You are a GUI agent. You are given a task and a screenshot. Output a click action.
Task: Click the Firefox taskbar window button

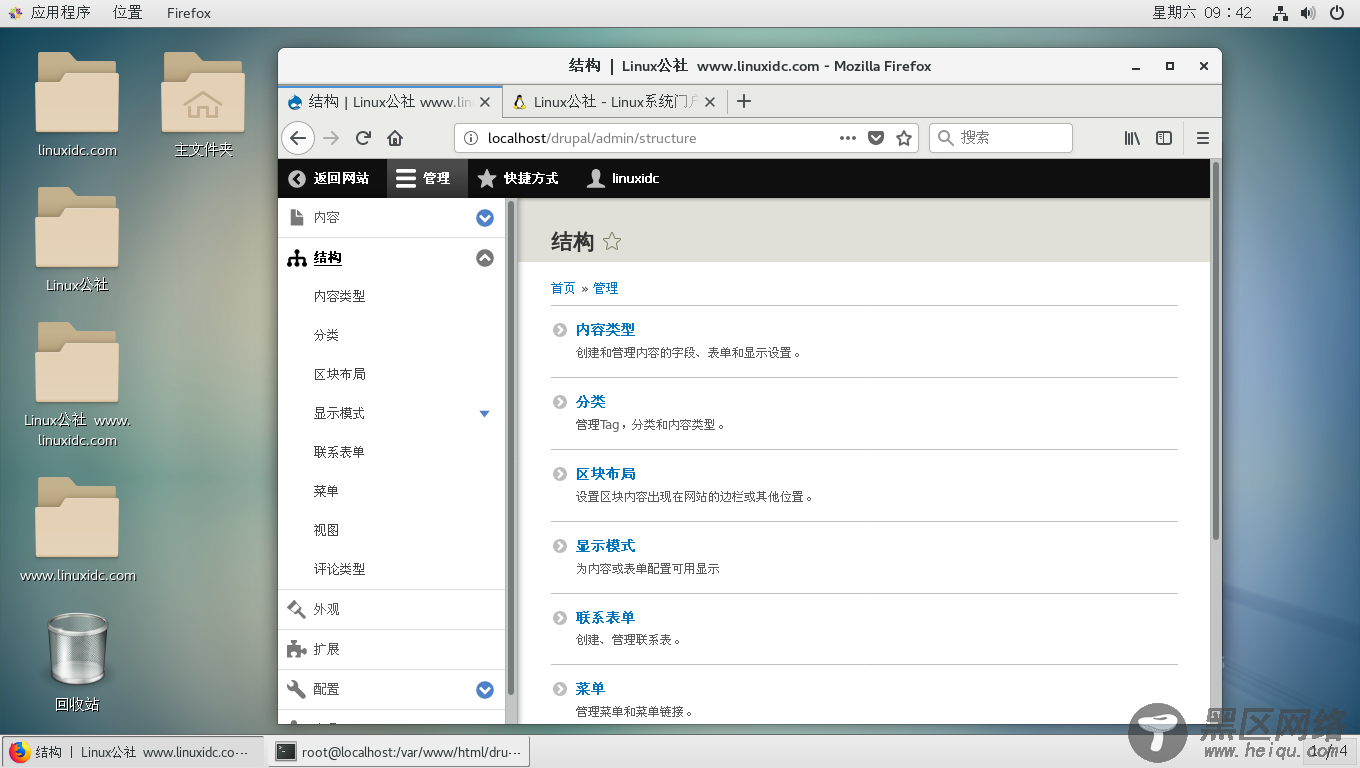(x=133, y=752)
